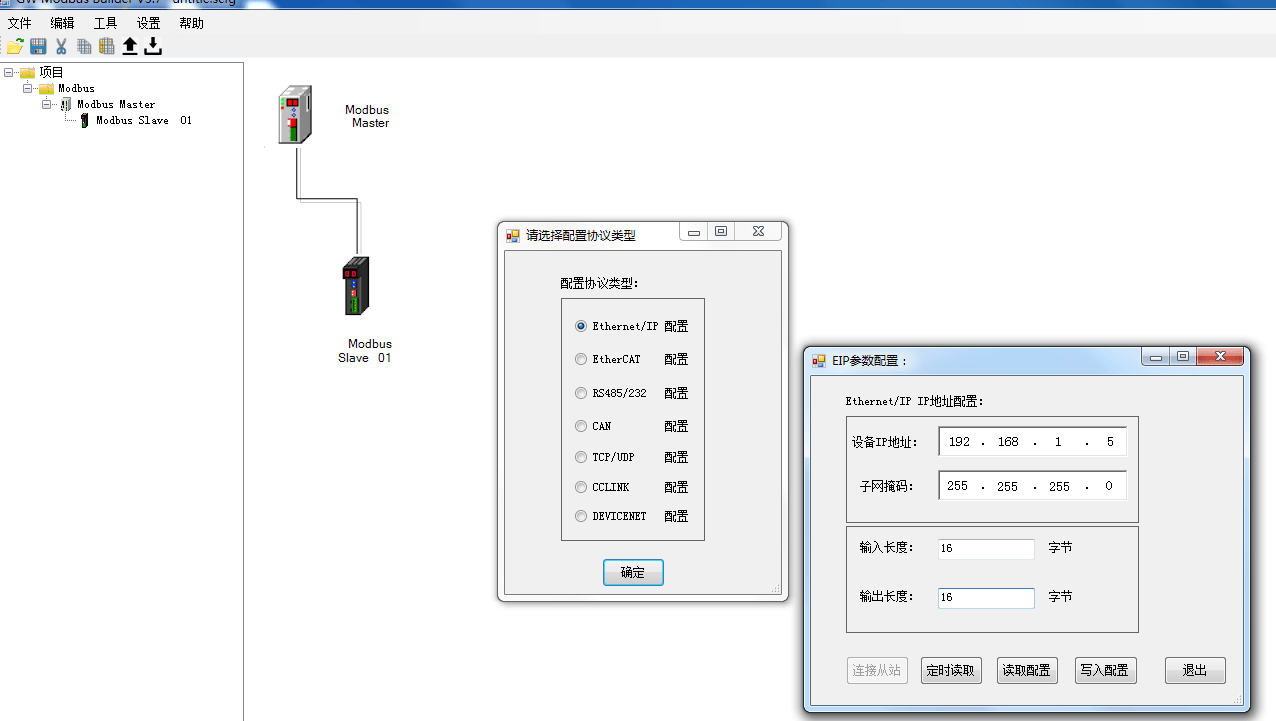Collapse the Modbus tree node
Viewport: 1276px width, 721px height.
click(x=28, y=88)
